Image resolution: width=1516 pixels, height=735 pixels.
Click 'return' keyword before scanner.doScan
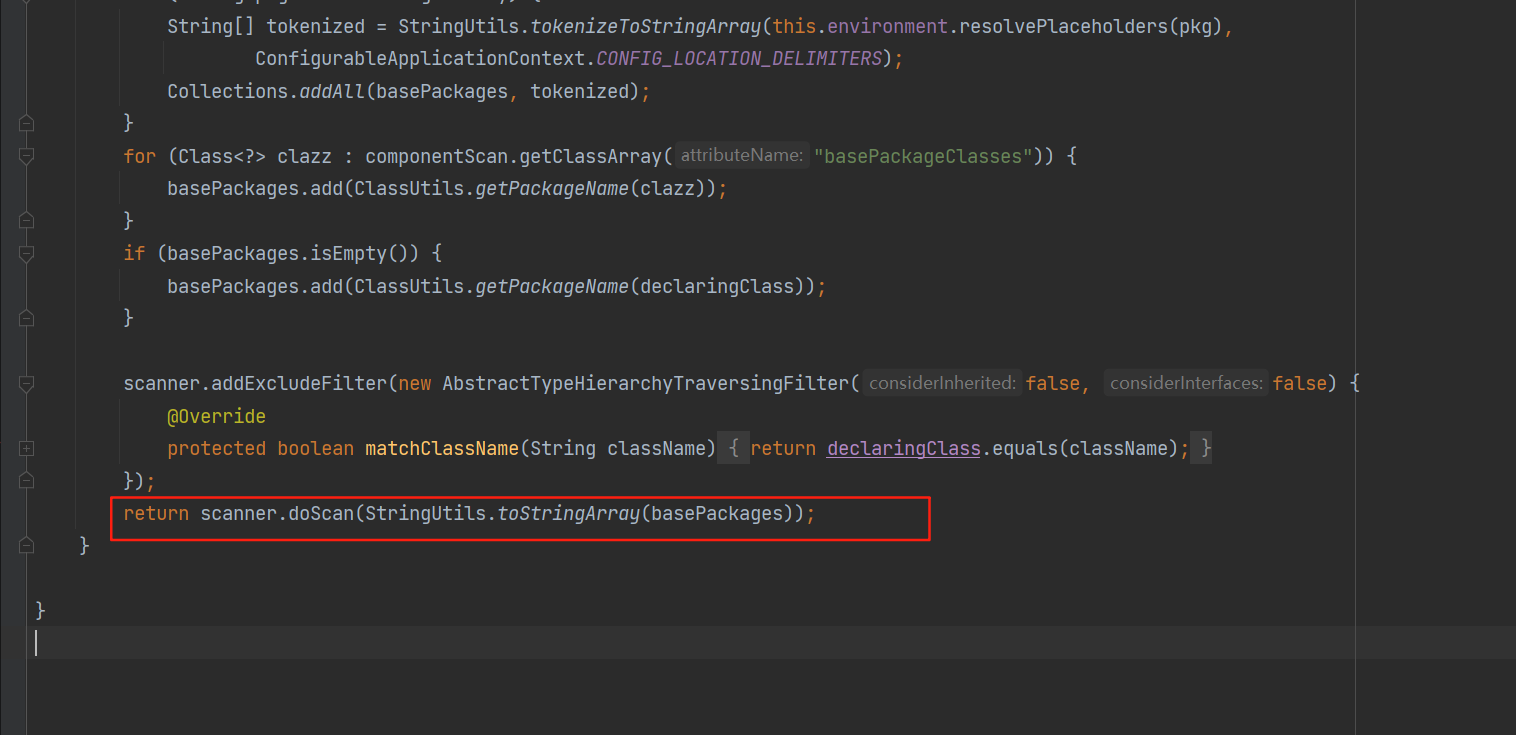[156, 514]
